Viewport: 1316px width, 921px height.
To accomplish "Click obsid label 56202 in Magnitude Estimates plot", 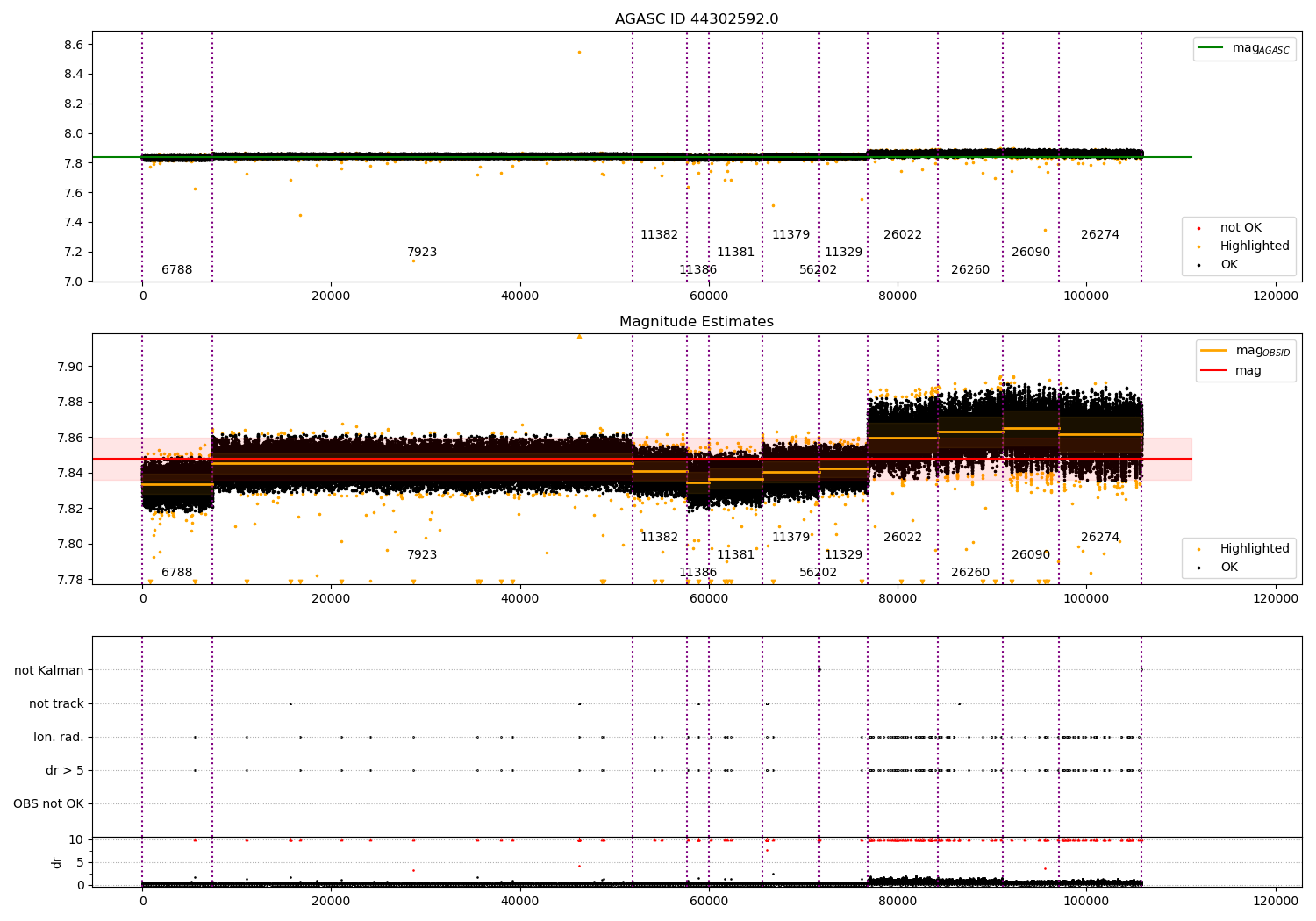I will (x=818, y=572).
